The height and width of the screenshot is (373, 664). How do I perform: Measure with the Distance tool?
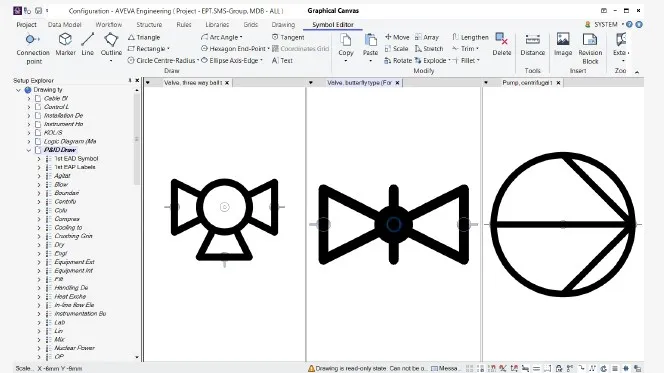click(533, 44)
